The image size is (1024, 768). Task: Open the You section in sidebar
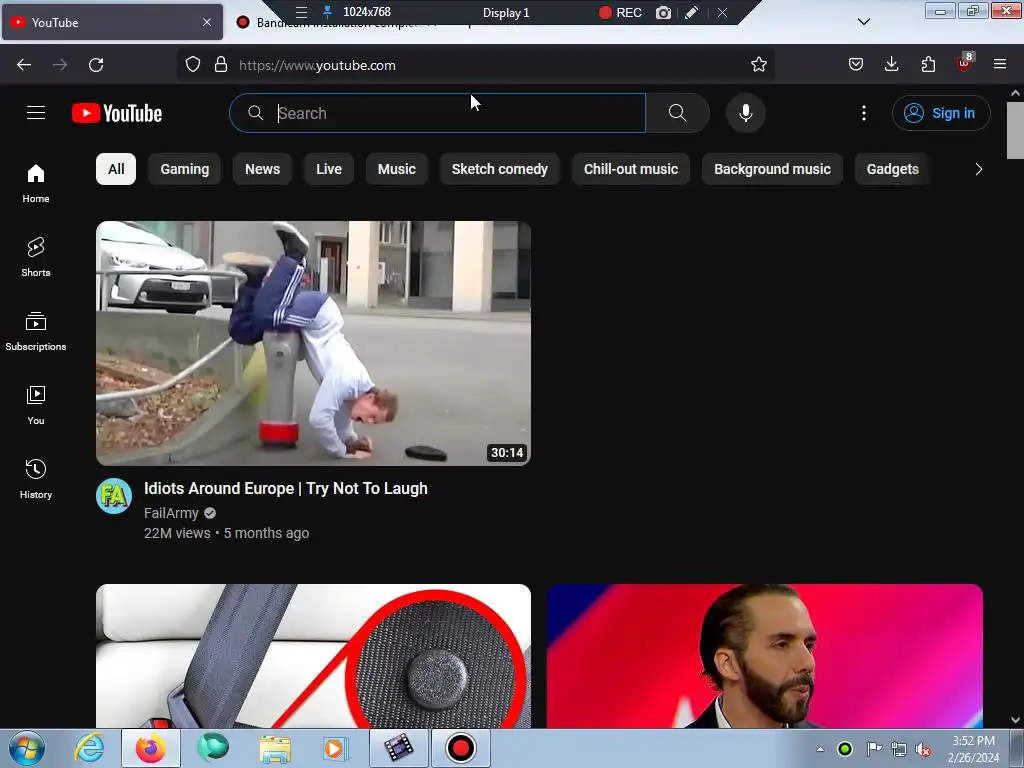[36, 405]
